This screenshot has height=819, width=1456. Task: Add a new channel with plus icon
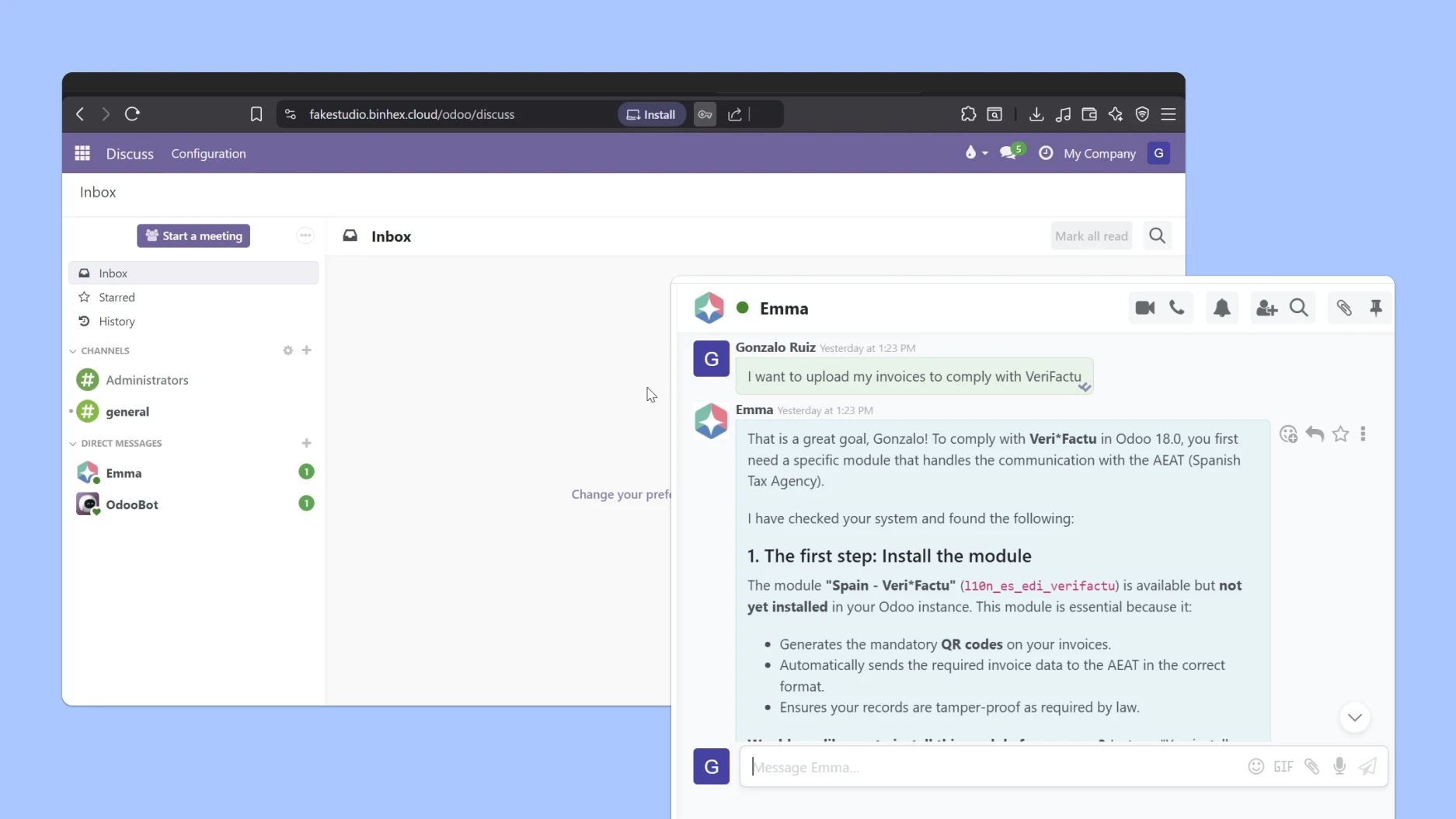[307, 350]
